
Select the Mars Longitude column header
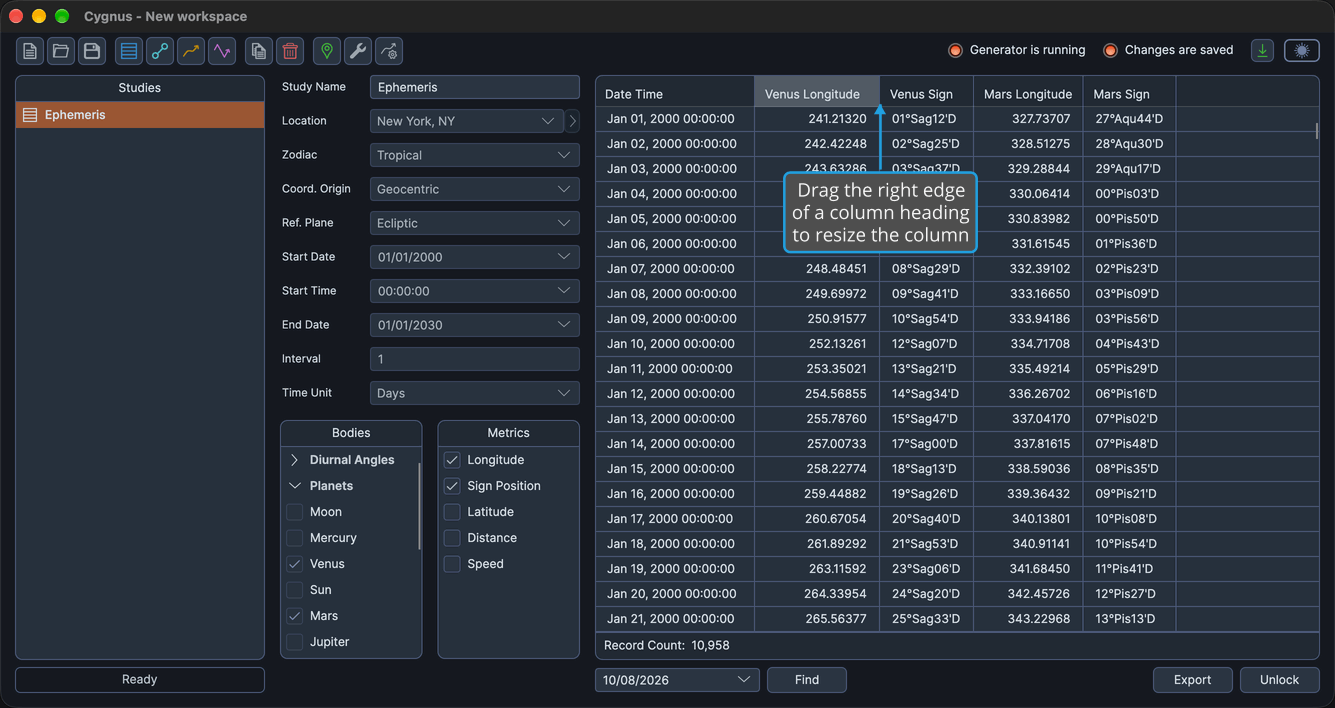pyautogui.click(x=1028, y=94)
